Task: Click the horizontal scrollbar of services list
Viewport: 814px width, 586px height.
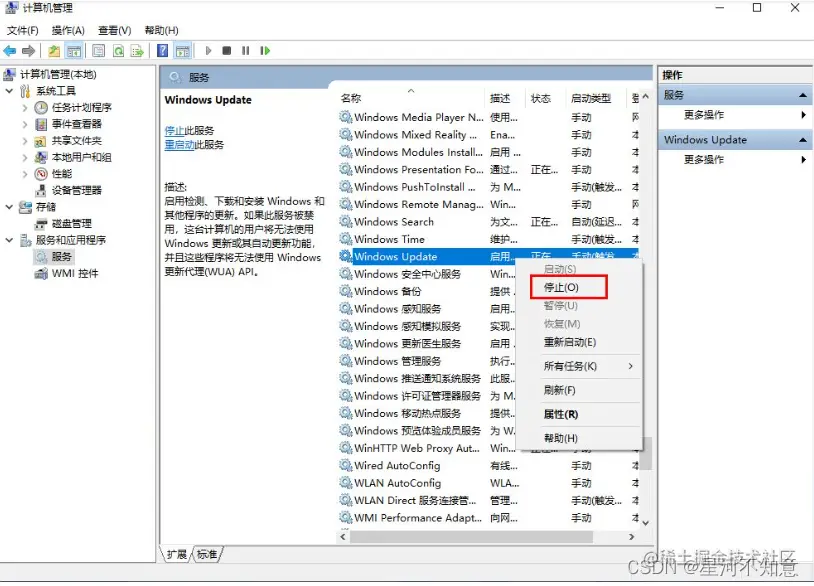Action: (471, 537)
